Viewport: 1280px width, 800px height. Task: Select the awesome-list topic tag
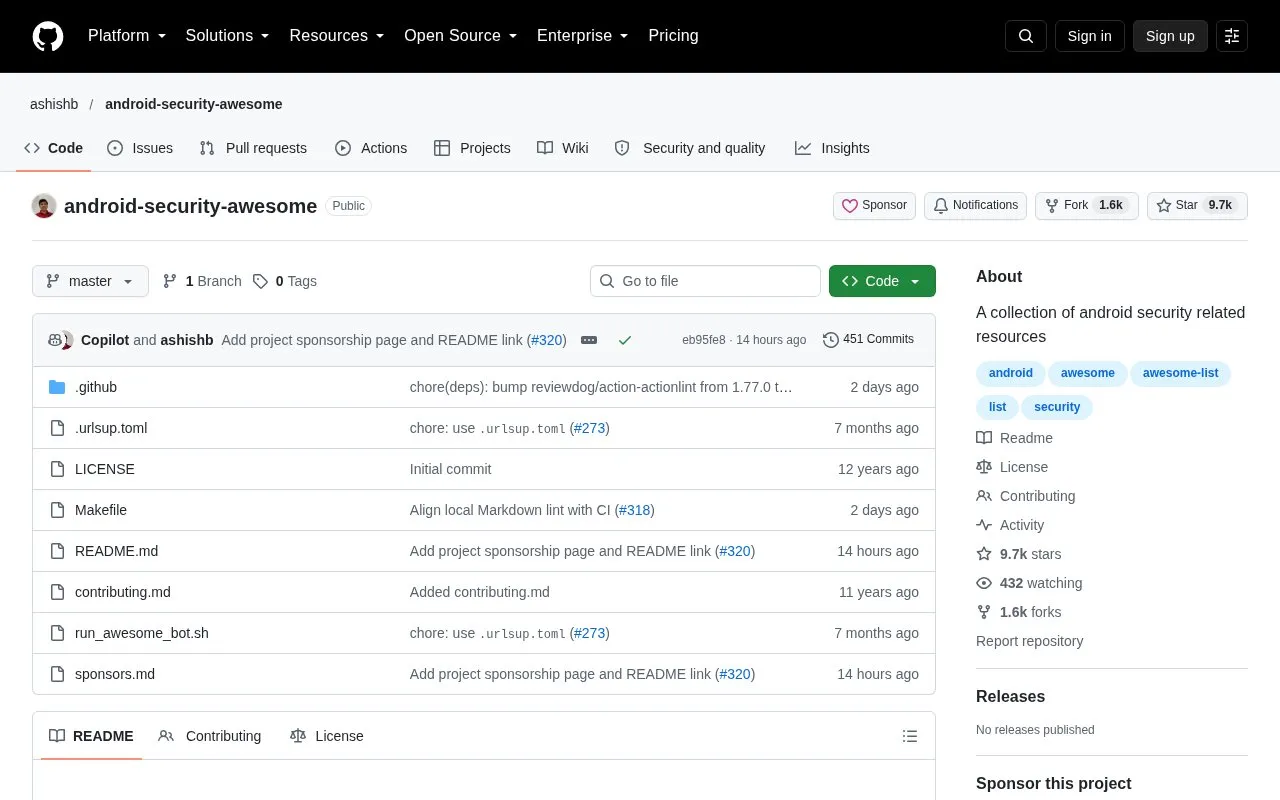(1180, 374)
